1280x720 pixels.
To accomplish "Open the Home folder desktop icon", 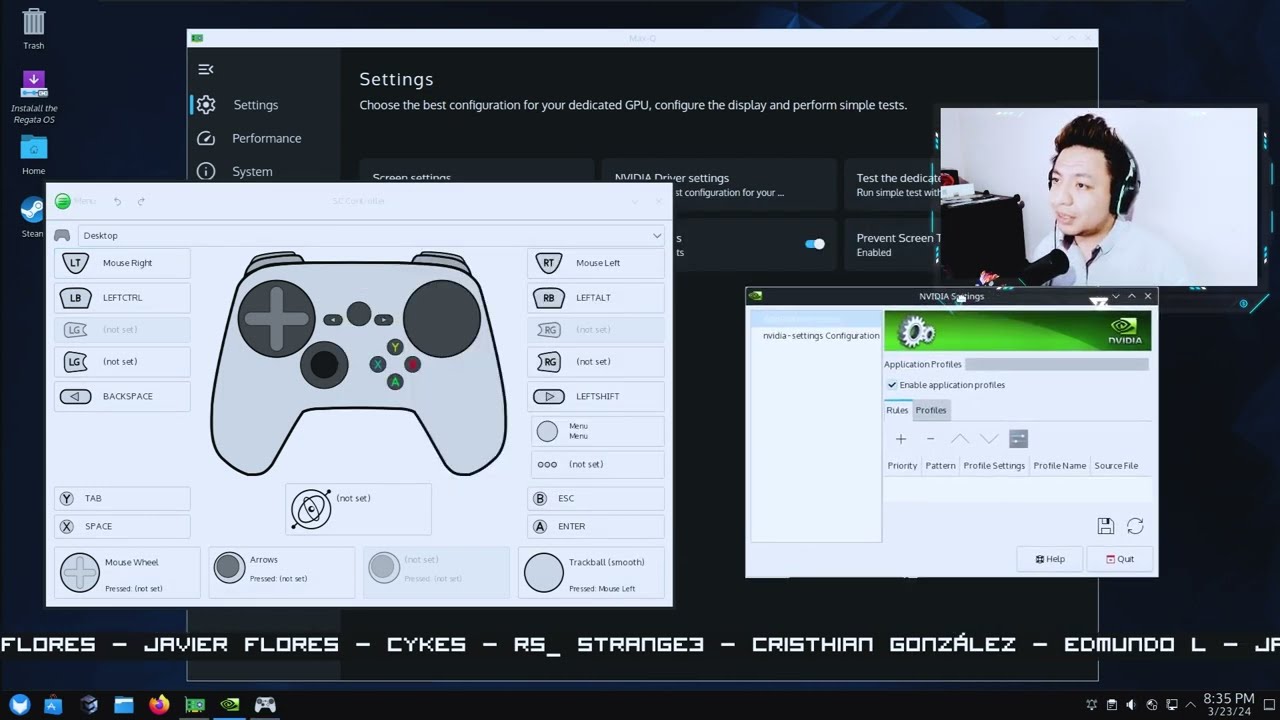I will click(x=33, y=155).
